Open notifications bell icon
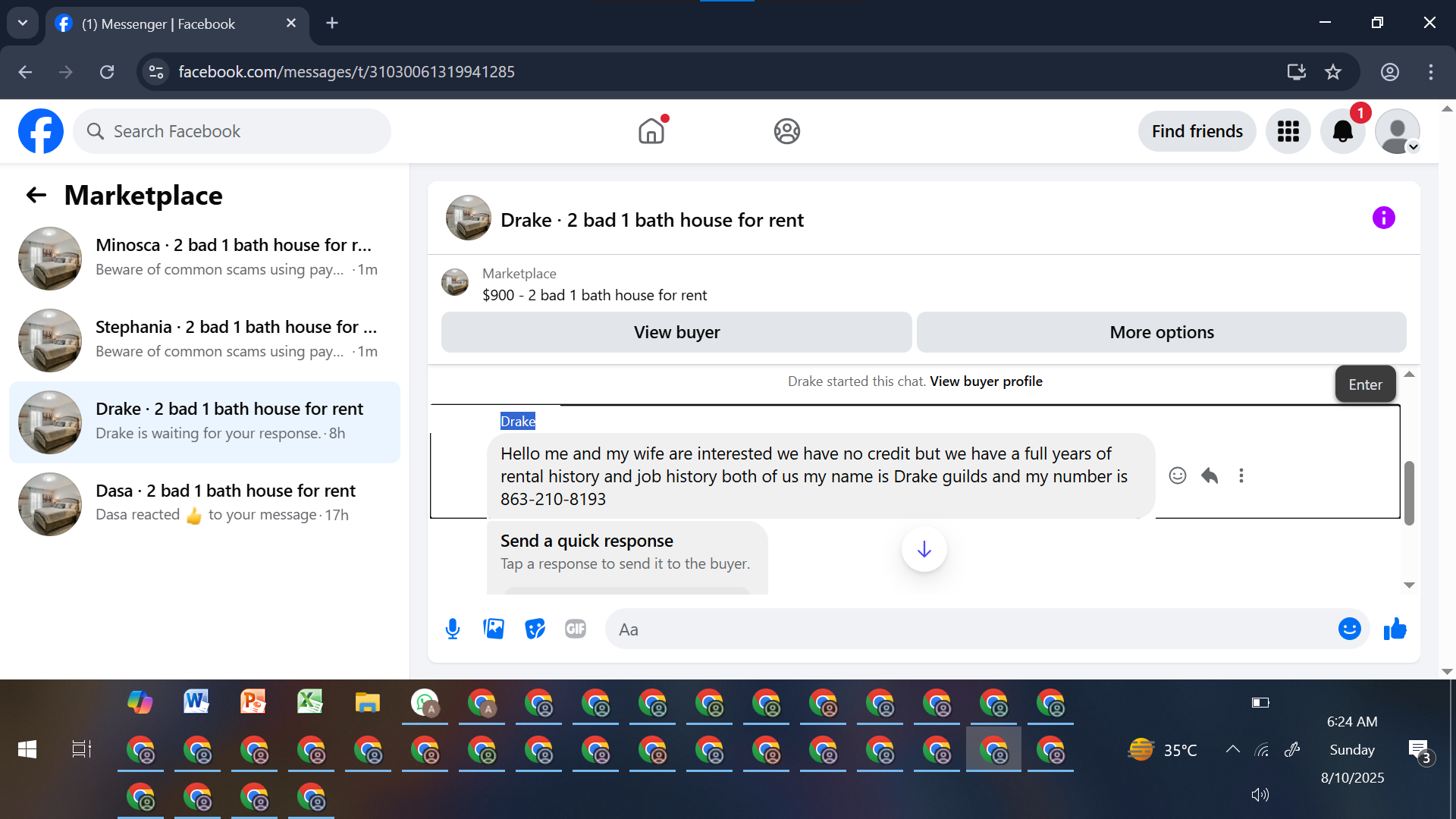Screen dimensions: 1456x819 1342,131
